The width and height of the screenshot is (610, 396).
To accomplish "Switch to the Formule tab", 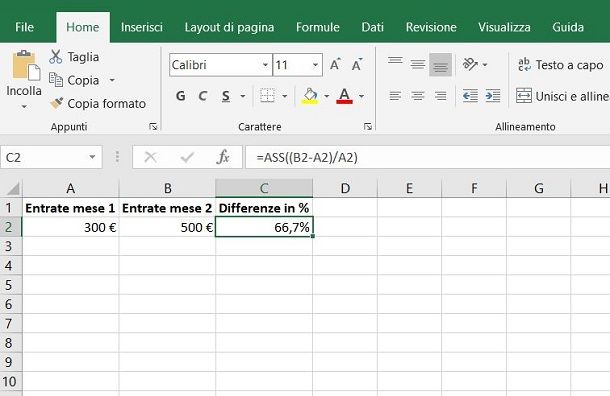I will coord(317,27).
